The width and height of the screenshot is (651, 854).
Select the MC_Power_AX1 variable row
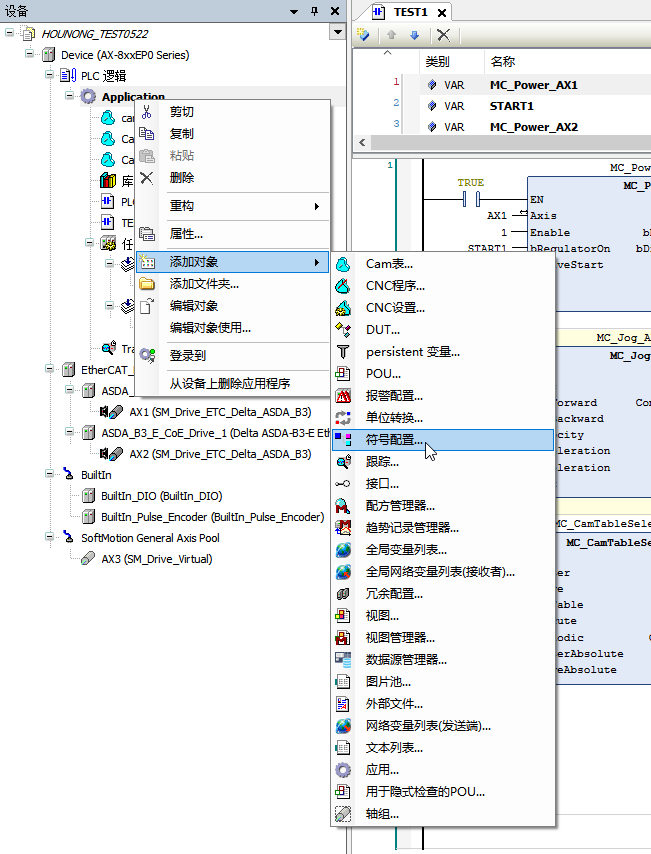coord(533,85)
